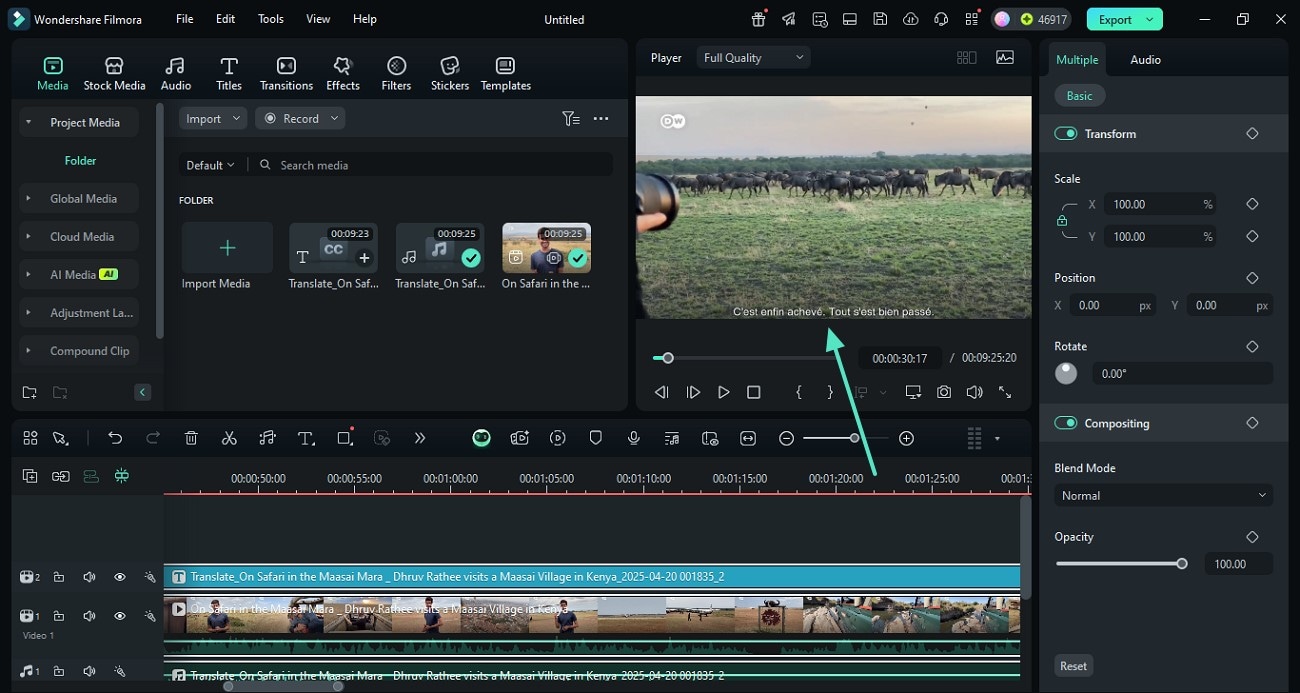Screen dimensions: 1300x693
Task: Select the scissors Split tool
Action: click(x=229, y=438)
